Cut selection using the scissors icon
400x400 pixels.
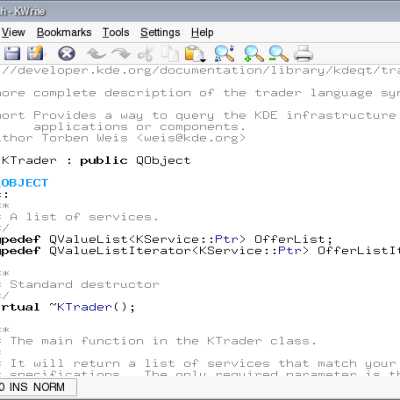tap(146, 54)
